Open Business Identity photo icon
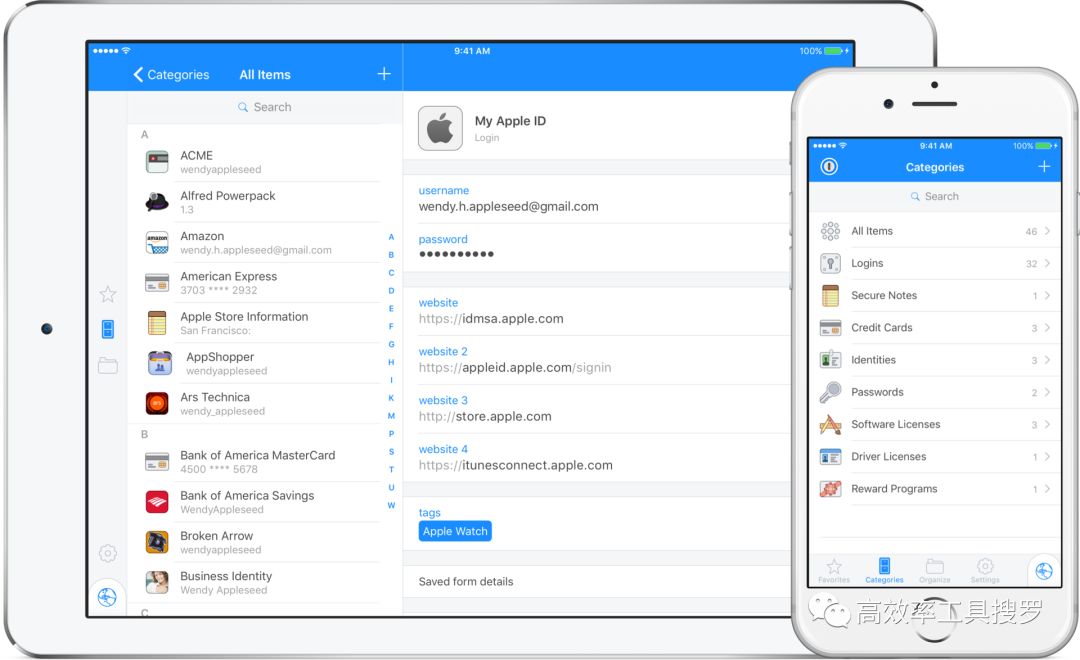The height and width of the screenshot is (660, 1080). pos(157,582)
